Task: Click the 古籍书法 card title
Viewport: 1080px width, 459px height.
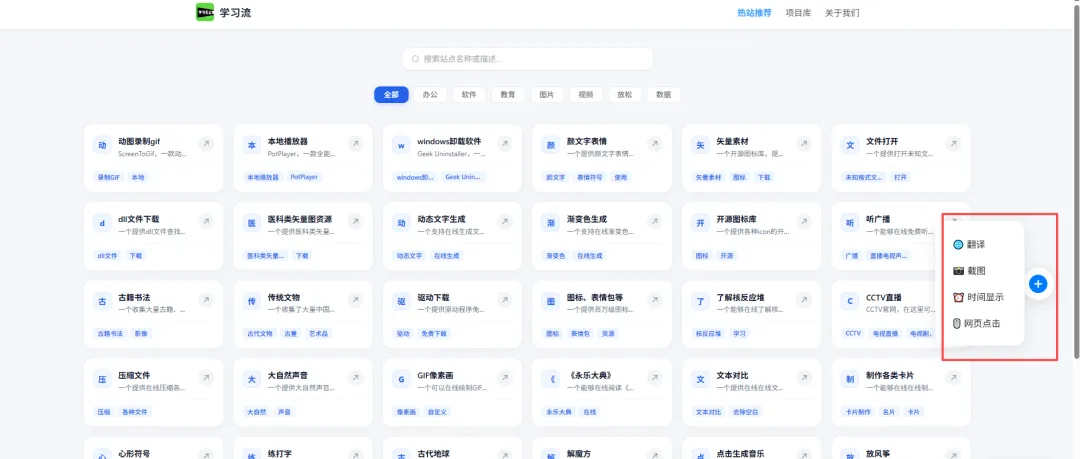Action: [x=134, y=297]
